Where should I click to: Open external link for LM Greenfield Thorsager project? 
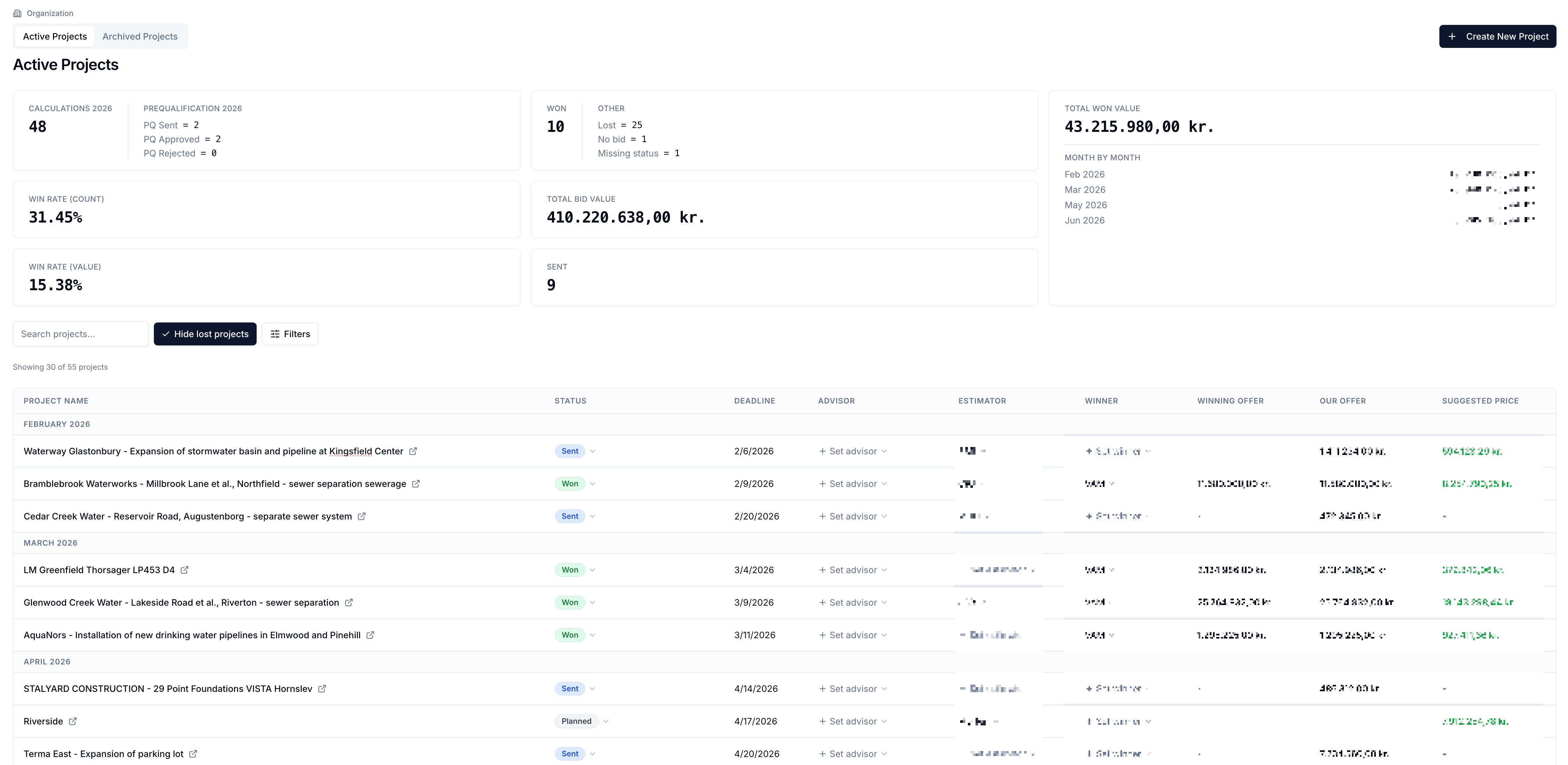(x=185, y=570)
